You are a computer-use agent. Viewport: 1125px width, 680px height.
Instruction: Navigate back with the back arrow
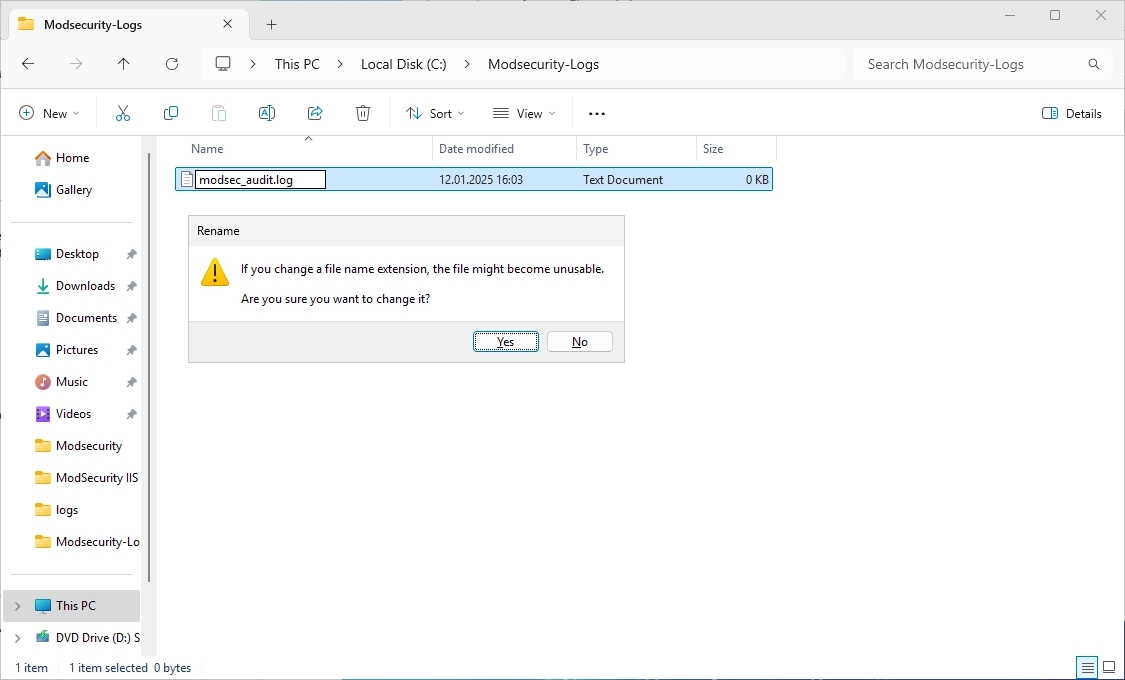click(x=28, y=64)
